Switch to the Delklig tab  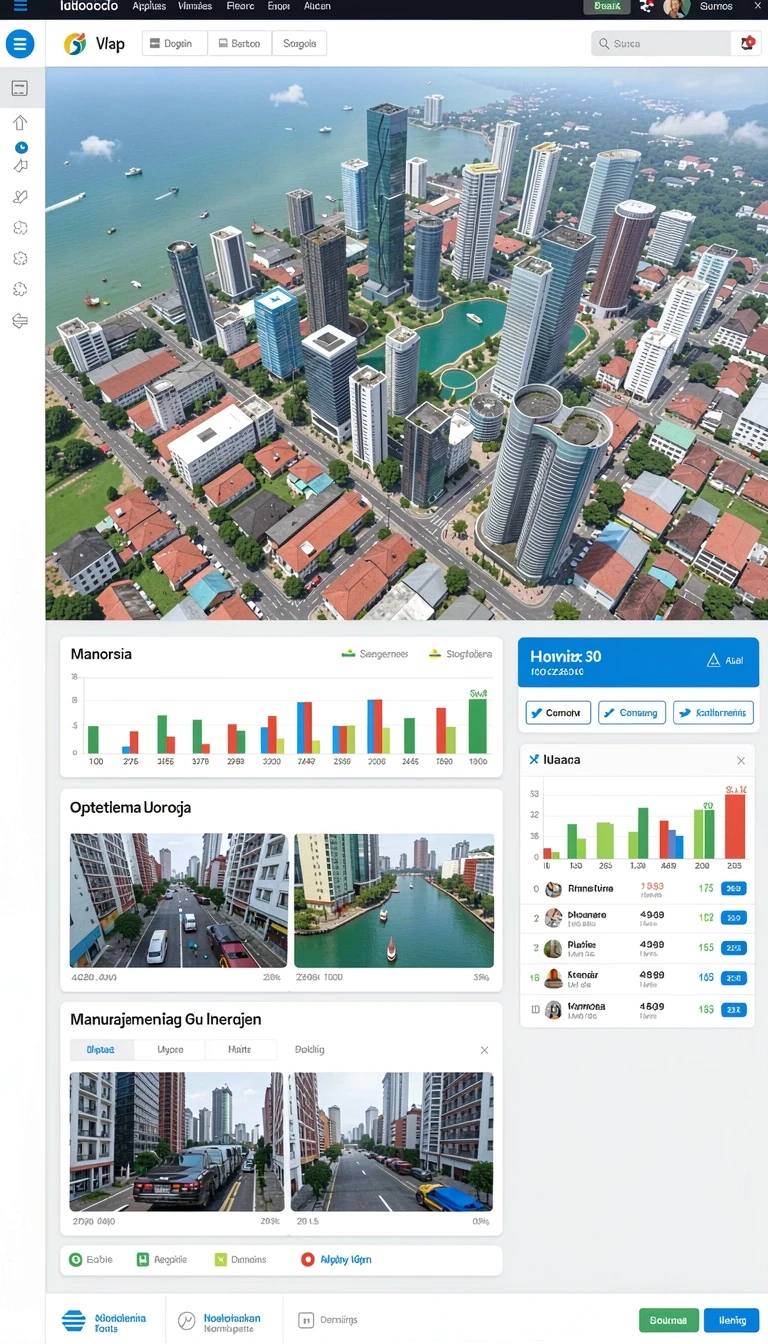(309, 1050)
